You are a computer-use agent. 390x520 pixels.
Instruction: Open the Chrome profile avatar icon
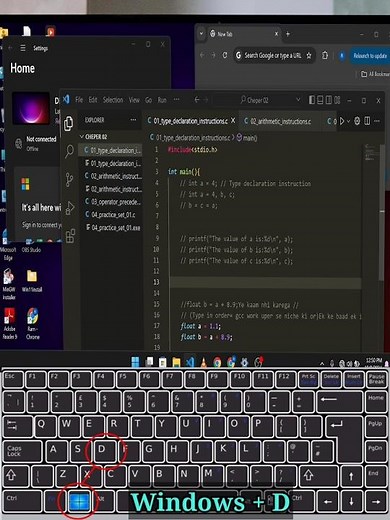tap(342, 56)
